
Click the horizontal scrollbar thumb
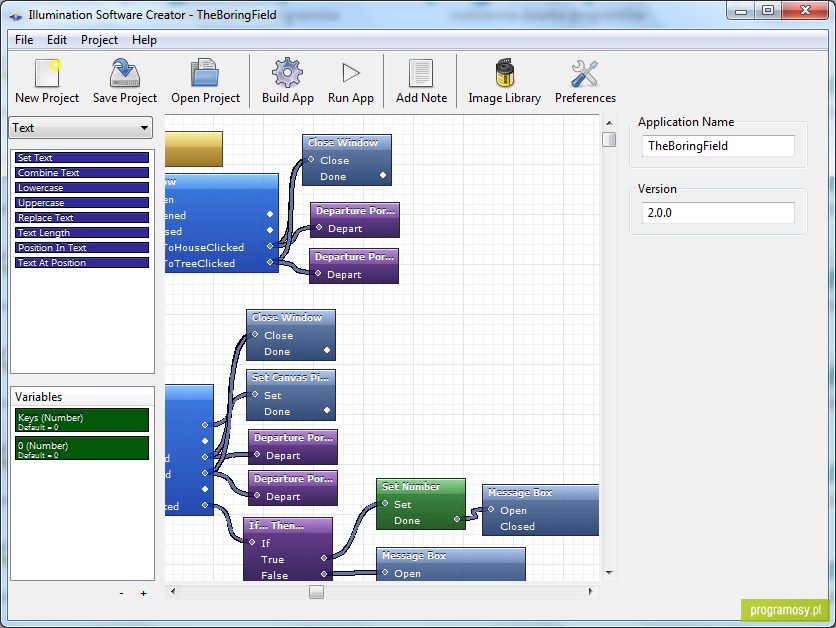click(316, 592)
